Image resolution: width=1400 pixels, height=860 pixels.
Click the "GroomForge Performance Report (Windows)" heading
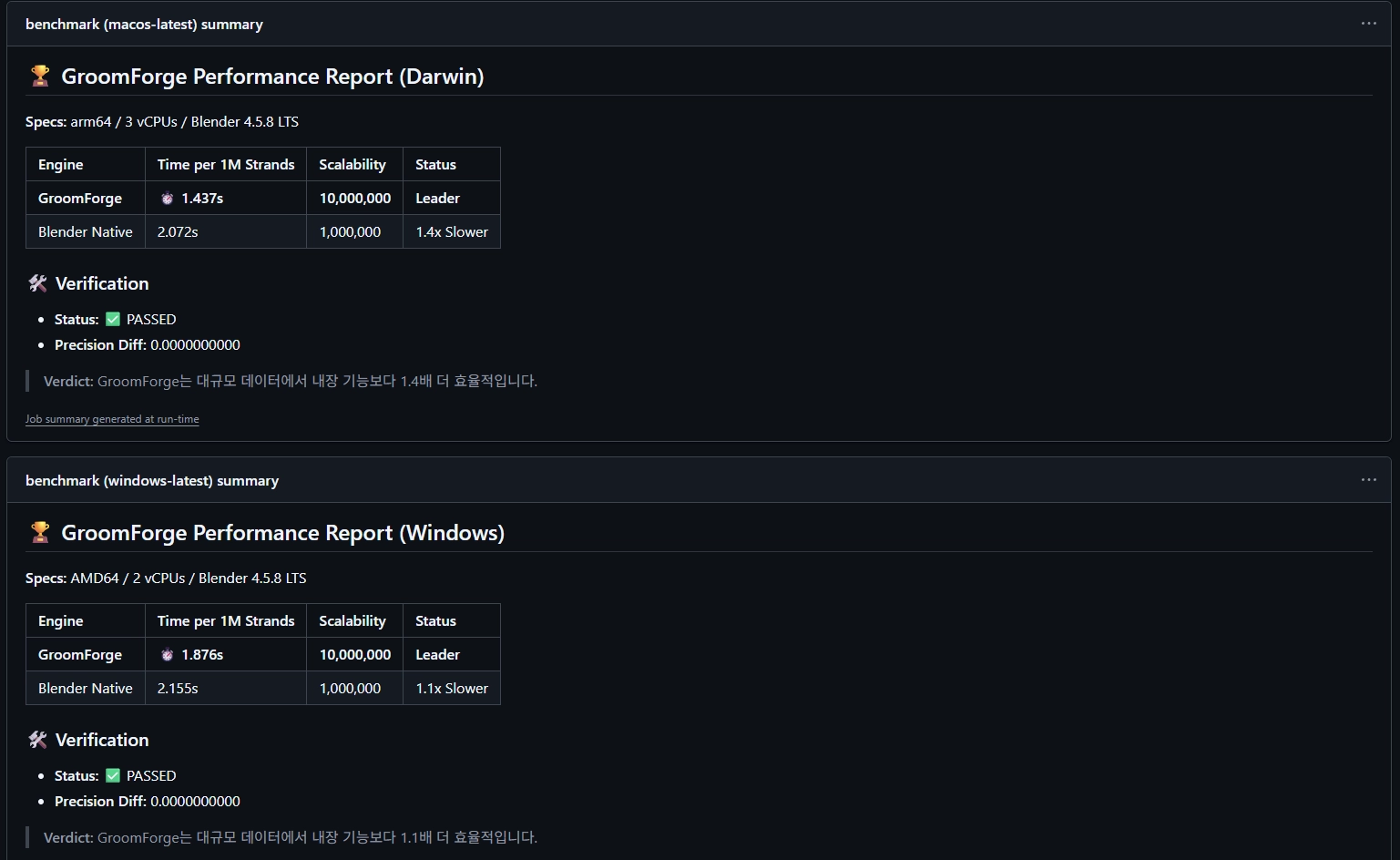[282, 533]
